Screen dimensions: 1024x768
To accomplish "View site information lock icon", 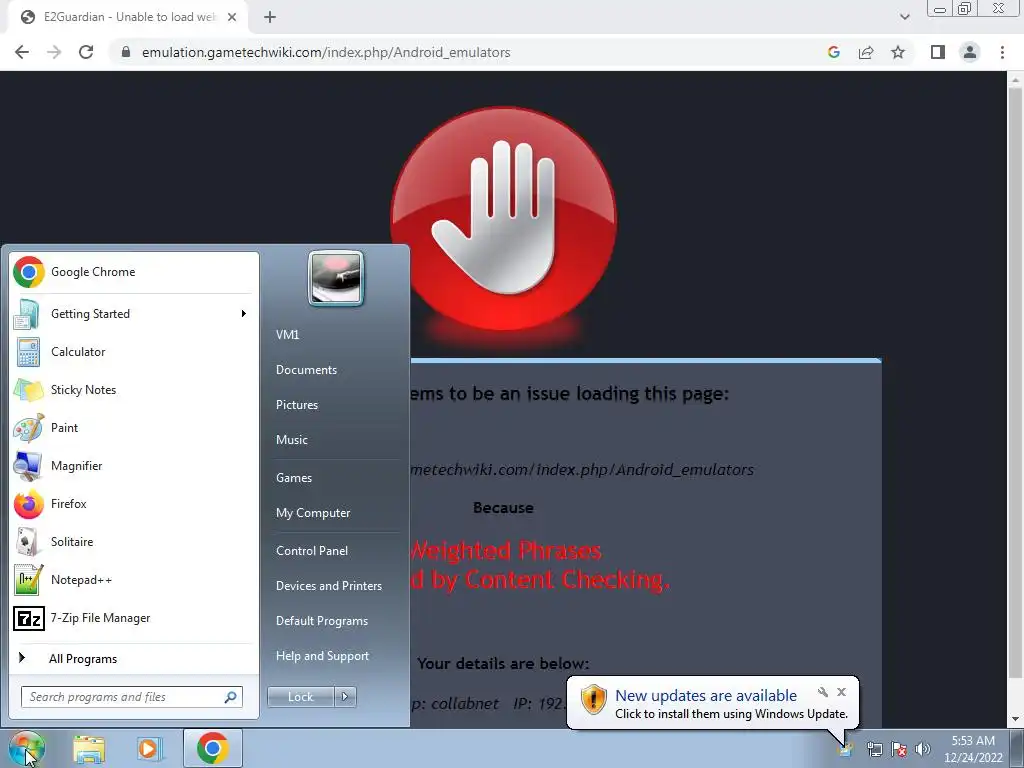I will (x=126, y=52).
